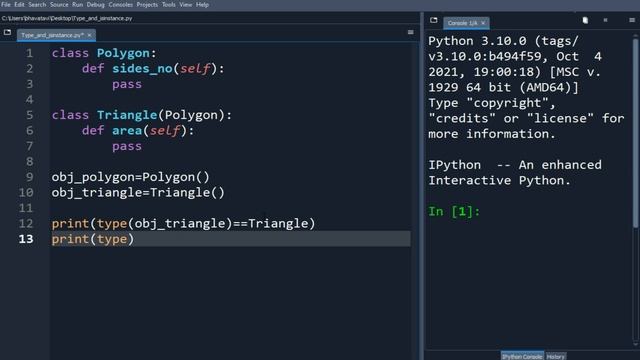Click the 'class Polygon:' code line
The image size is (640, 360).
point(104,53)
